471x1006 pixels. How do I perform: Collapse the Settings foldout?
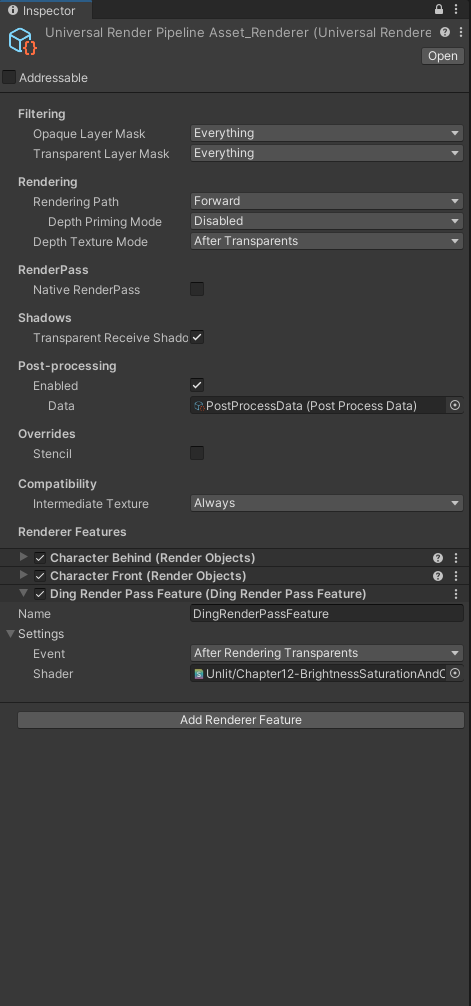coord(10,634)
